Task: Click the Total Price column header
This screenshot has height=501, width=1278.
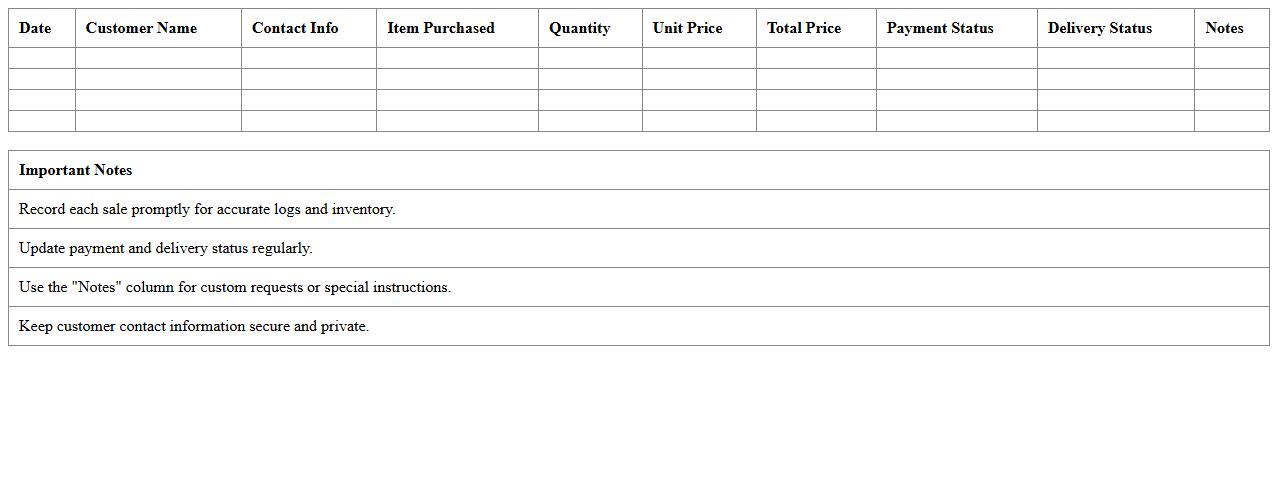Action: [804, 28]
